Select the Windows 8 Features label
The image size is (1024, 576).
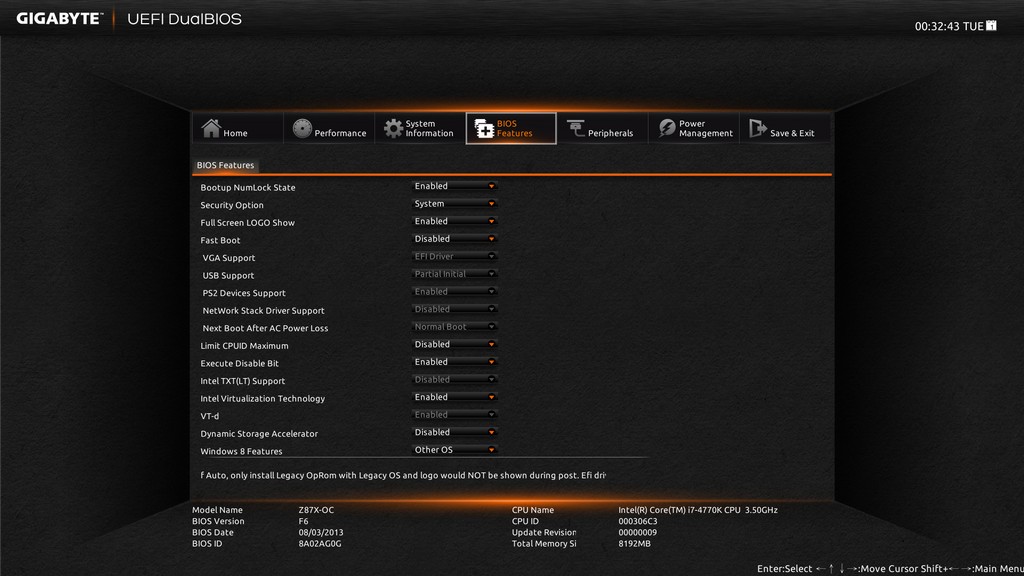tap(241, 452)
